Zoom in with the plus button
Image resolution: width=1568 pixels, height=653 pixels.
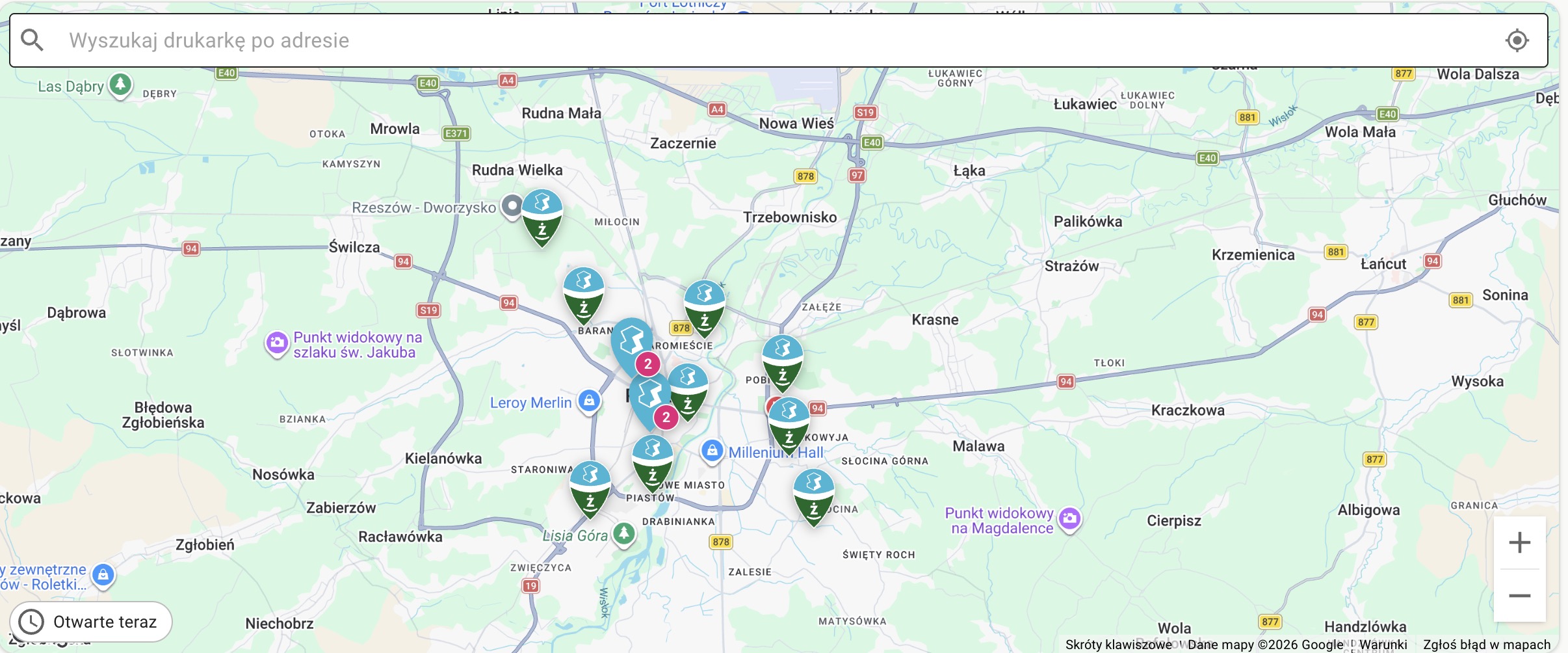coord(1519,542)
